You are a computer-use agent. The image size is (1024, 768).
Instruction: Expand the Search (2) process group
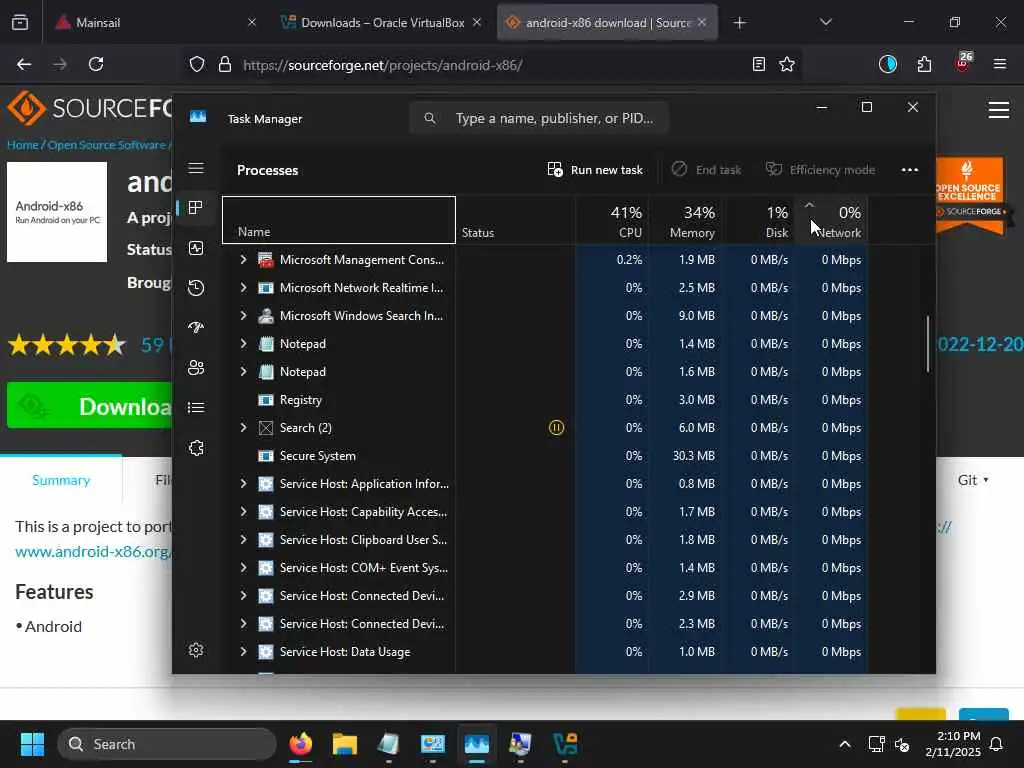click(243, 428)
